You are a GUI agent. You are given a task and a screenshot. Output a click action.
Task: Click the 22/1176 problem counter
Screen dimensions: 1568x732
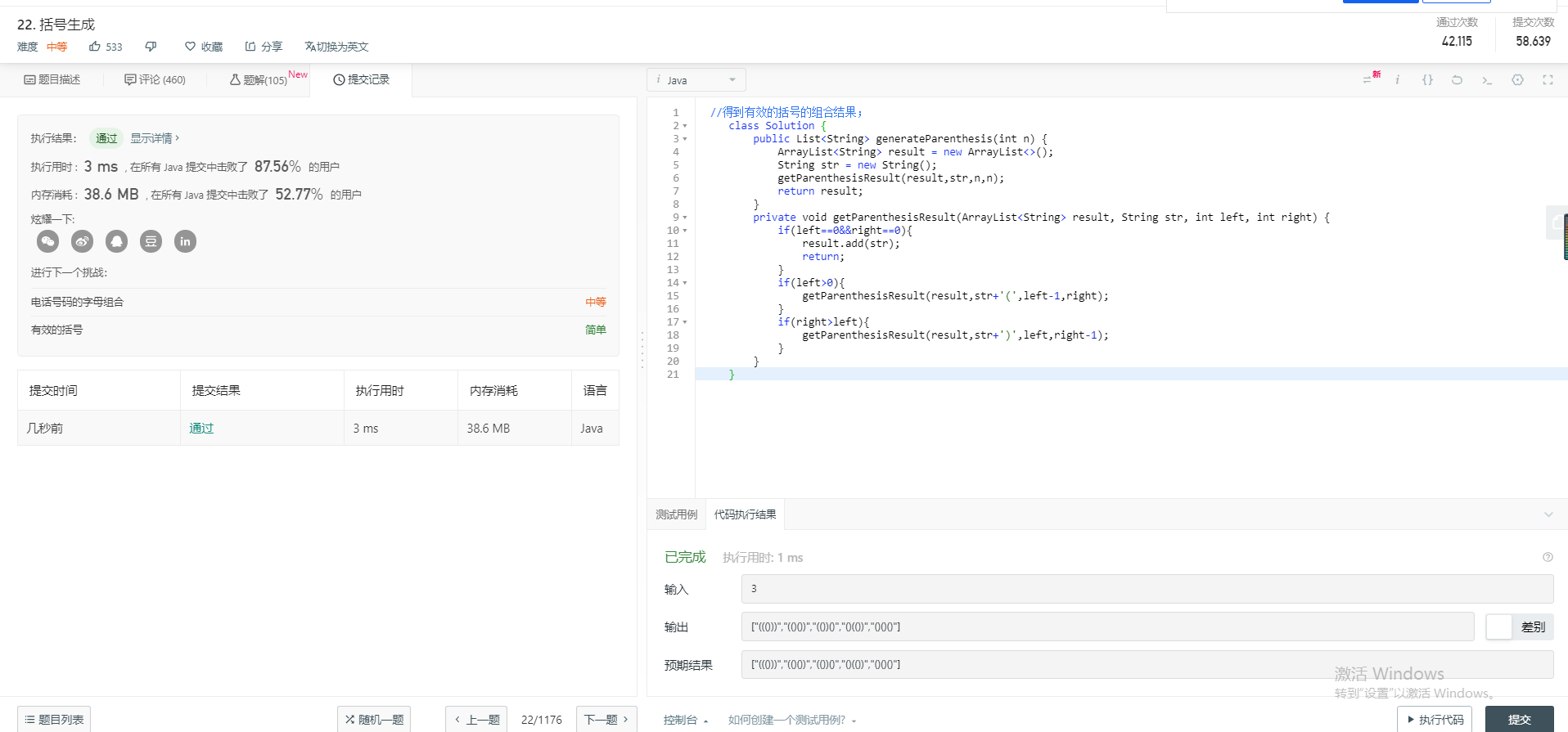pos(542,720)
